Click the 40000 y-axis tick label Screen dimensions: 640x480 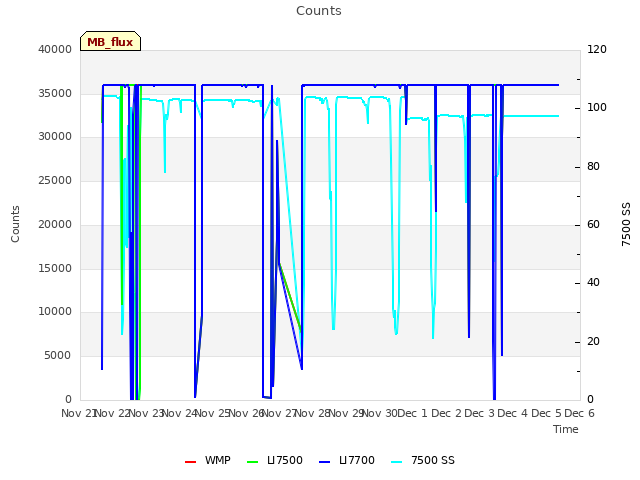(x=55, y=49)
